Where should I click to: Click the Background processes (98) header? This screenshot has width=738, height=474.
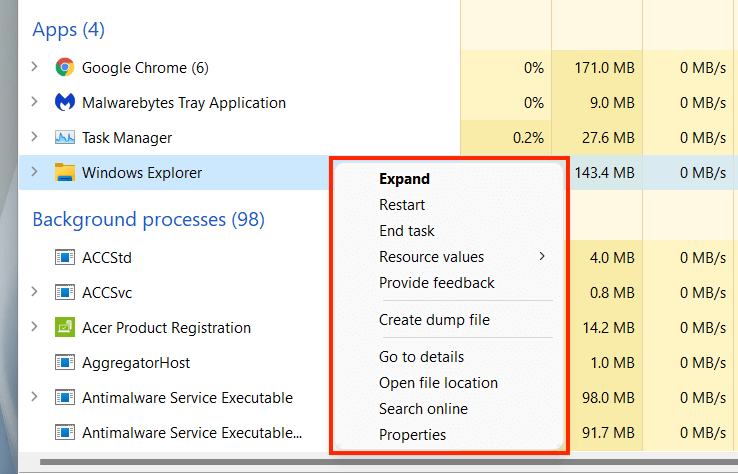[148, 219]
